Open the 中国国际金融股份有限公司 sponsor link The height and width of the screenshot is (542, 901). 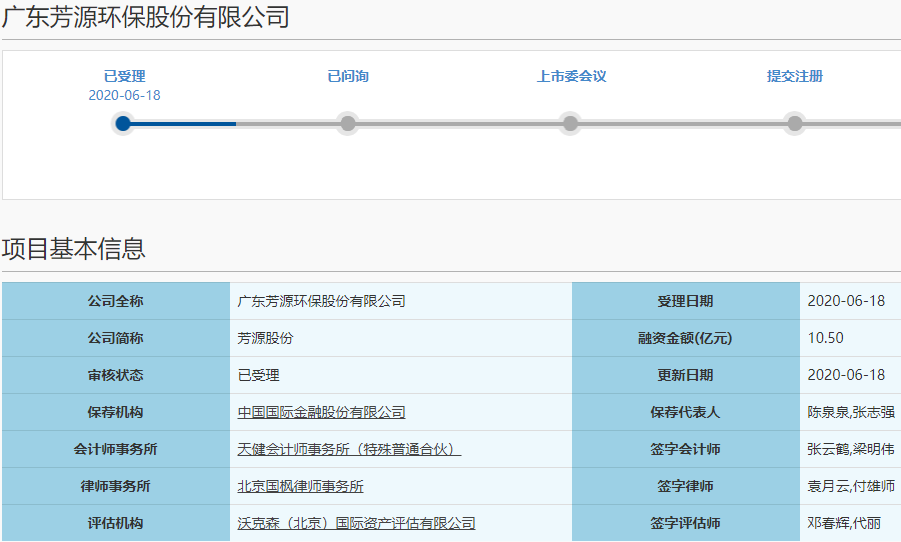[321, 412]
